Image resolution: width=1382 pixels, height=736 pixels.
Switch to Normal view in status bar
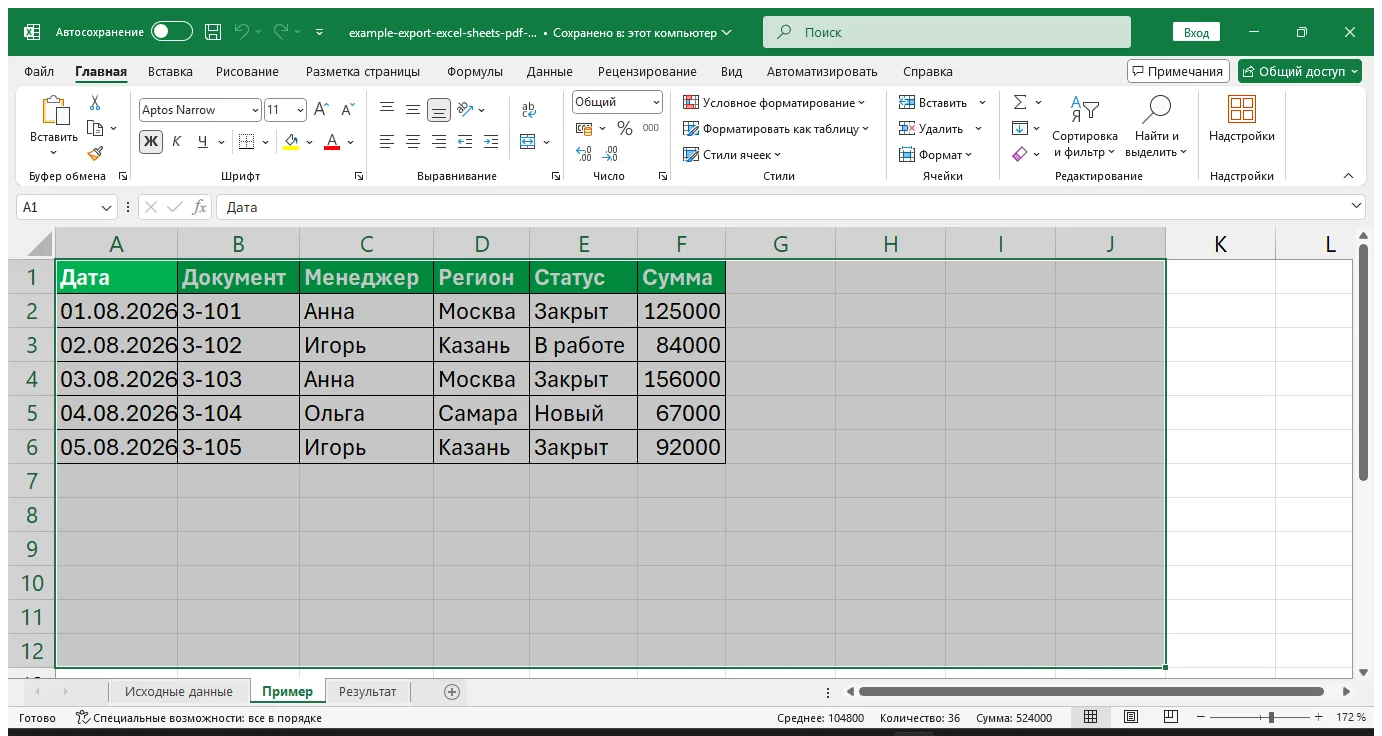tap(1091, 718)
